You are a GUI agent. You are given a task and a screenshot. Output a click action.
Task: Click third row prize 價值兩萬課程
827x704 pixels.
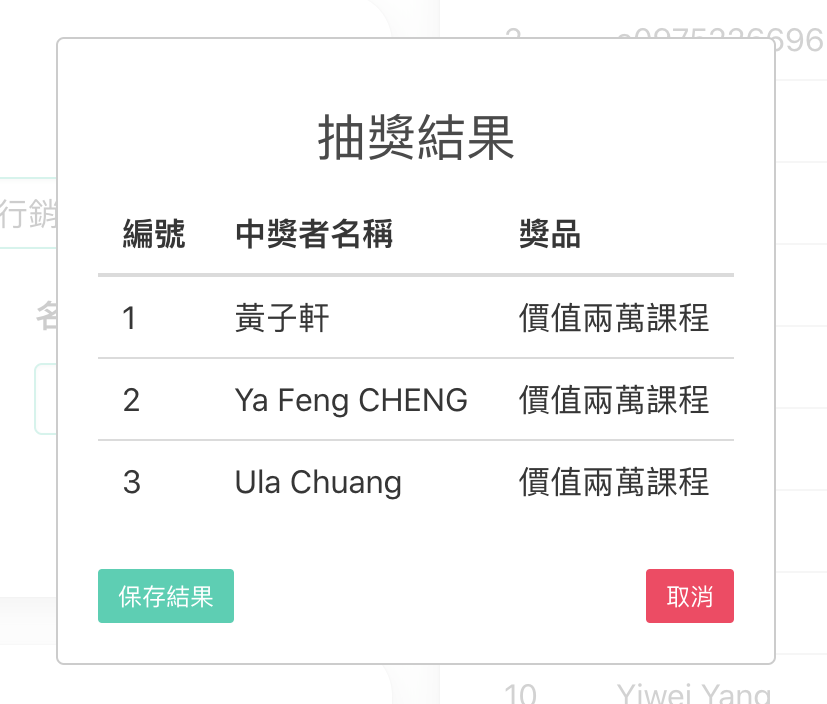614,482
